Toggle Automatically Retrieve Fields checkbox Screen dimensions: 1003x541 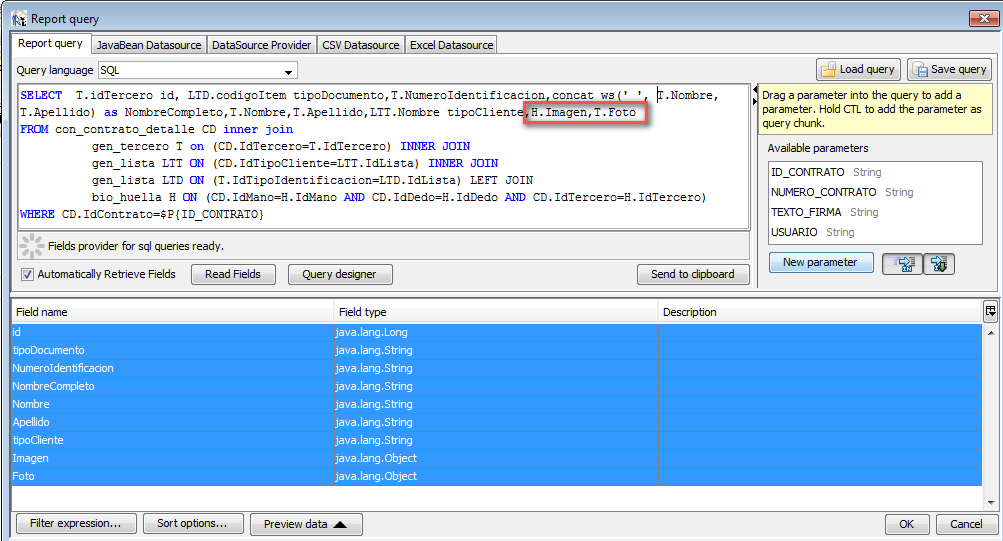tap(28, 275)
